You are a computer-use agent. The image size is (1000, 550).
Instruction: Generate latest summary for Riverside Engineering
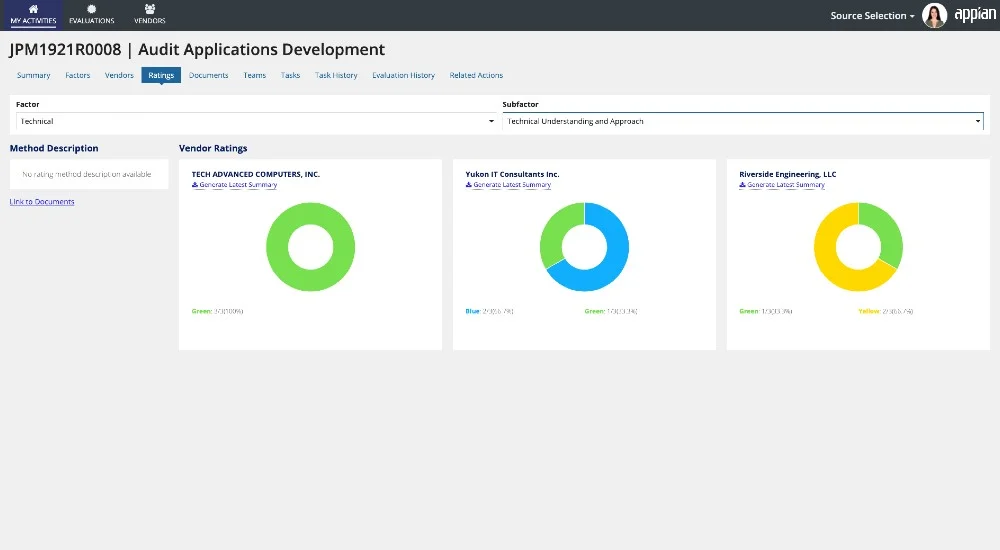click(x=782, y=185)
